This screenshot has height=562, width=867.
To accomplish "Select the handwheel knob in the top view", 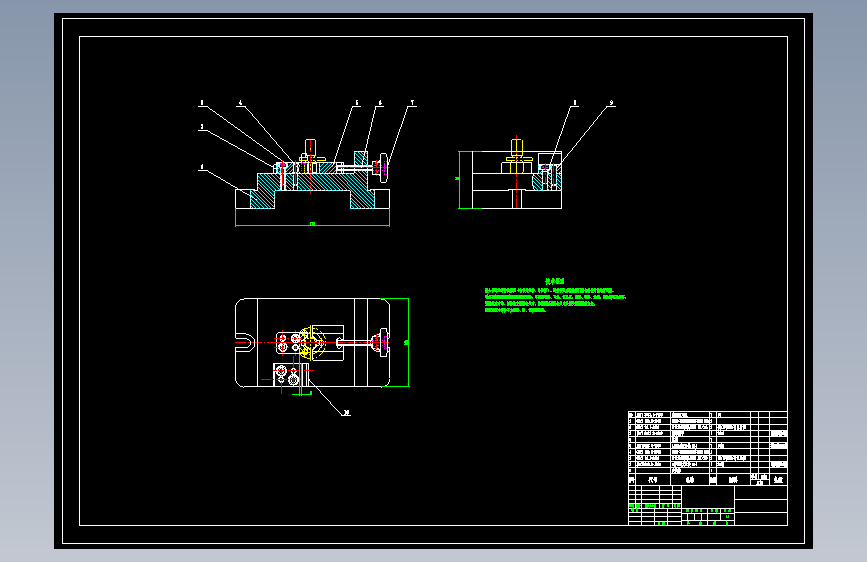I will 383,343.
